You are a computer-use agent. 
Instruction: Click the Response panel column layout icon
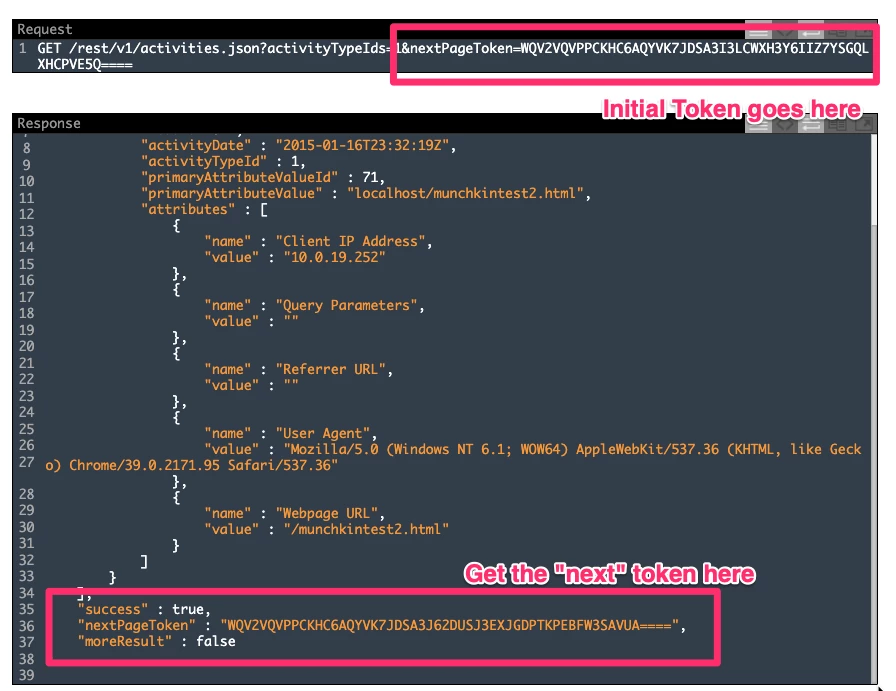(x=836, y=125)
